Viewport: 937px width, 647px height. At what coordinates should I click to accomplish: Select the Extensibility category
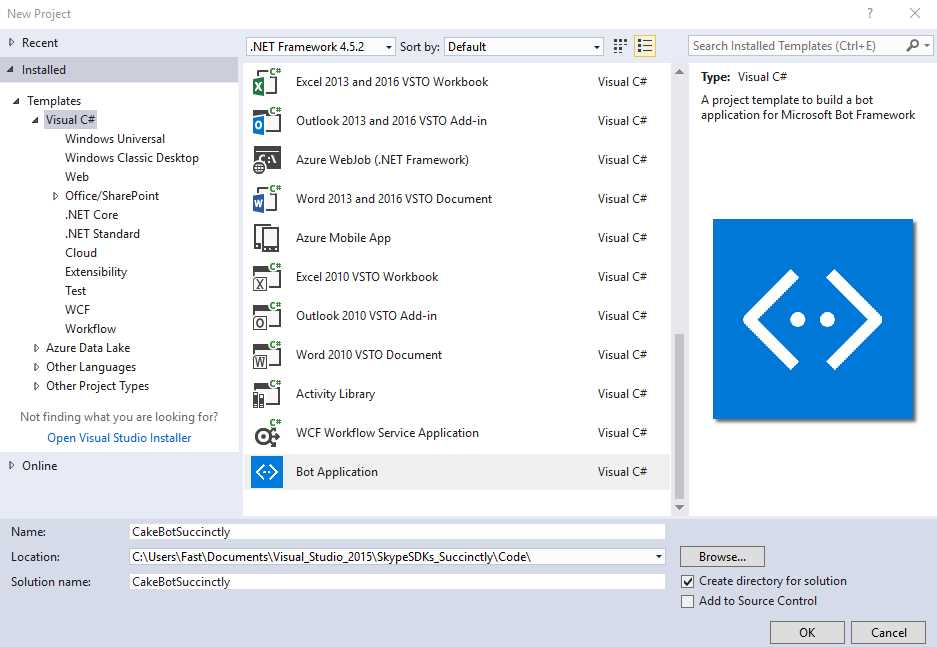pyautogui.click(x=96, y=272)
